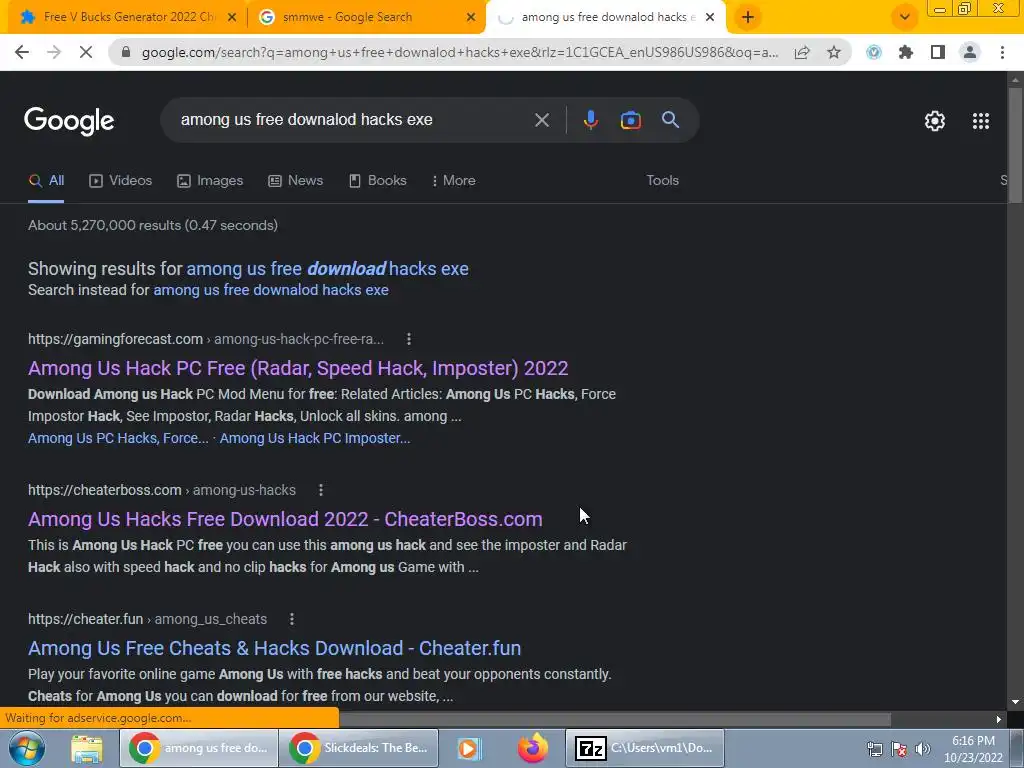This screenshot has height=768, width=1024.
Task: Expand the More search filters menu
Action: click(x=453, y=181)
